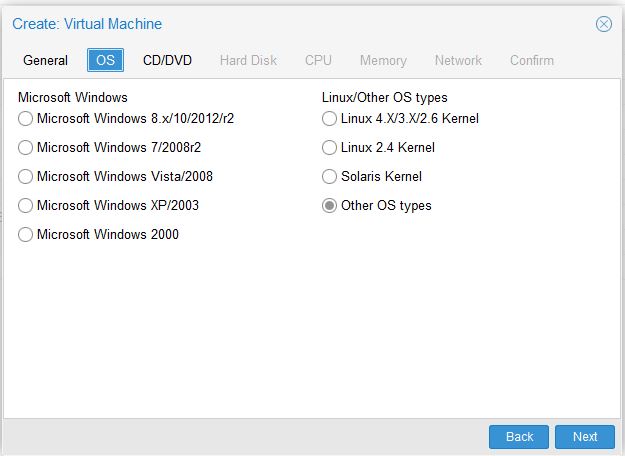Pick Microsoft Windows XP/2003 radio button
The image size is (625, 456).
pos(26,206)
